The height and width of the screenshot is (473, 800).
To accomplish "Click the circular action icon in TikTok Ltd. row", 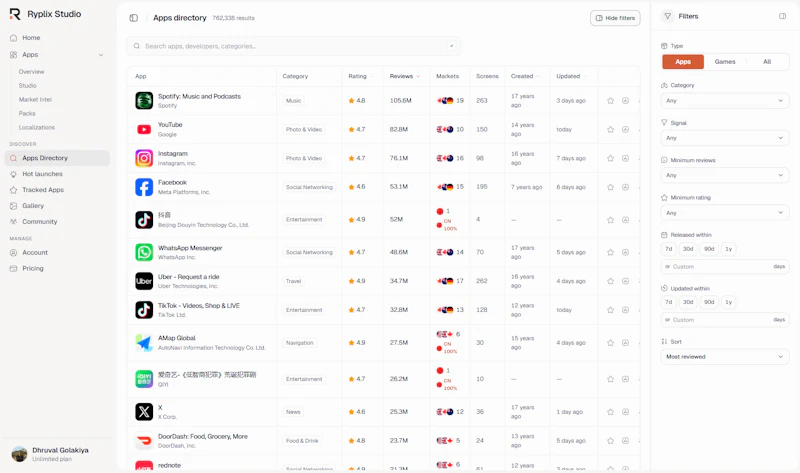I will click(x=626, y=310).
